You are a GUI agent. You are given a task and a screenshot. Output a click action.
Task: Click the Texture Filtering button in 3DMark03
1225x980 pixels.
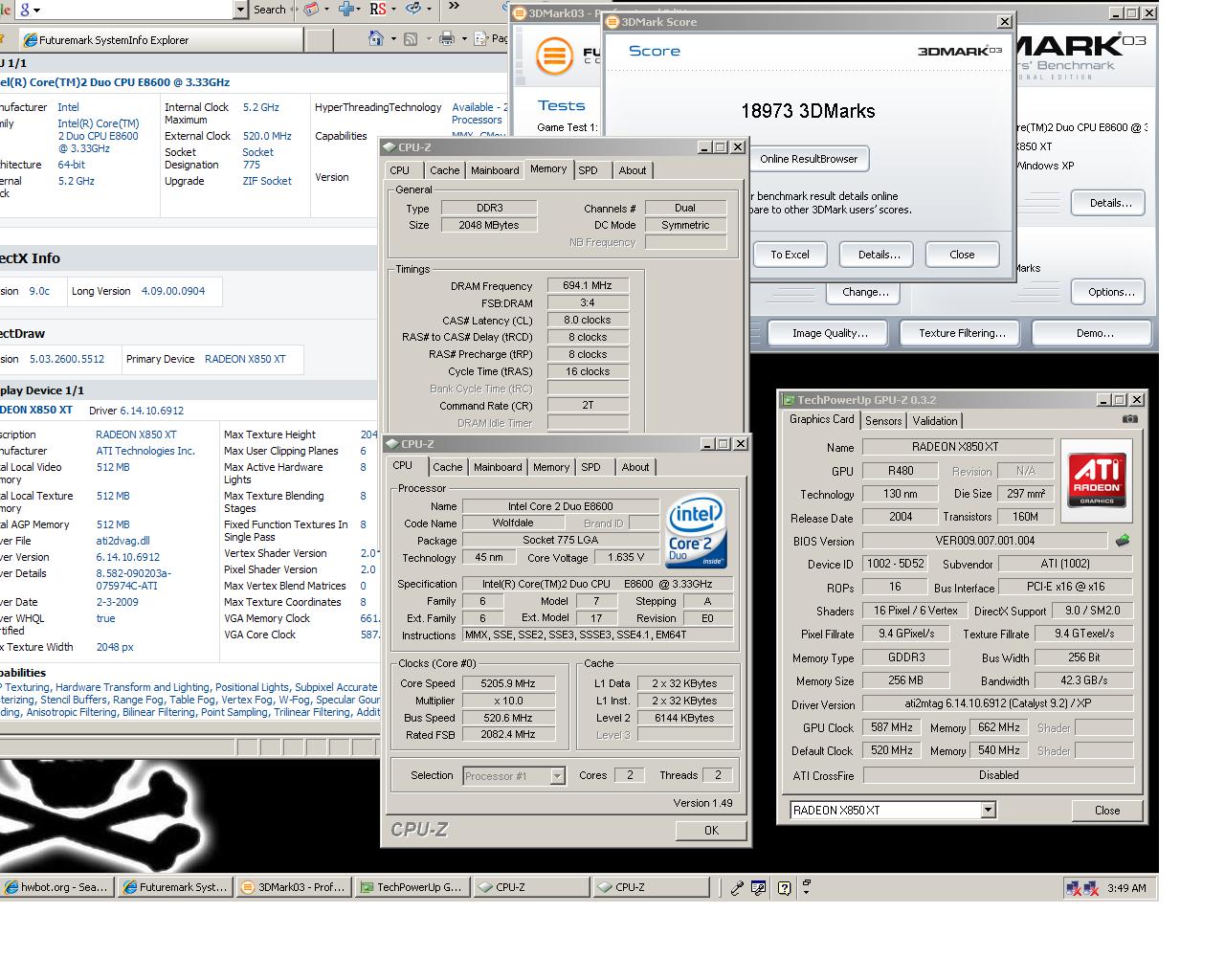(x=962, y=333)
